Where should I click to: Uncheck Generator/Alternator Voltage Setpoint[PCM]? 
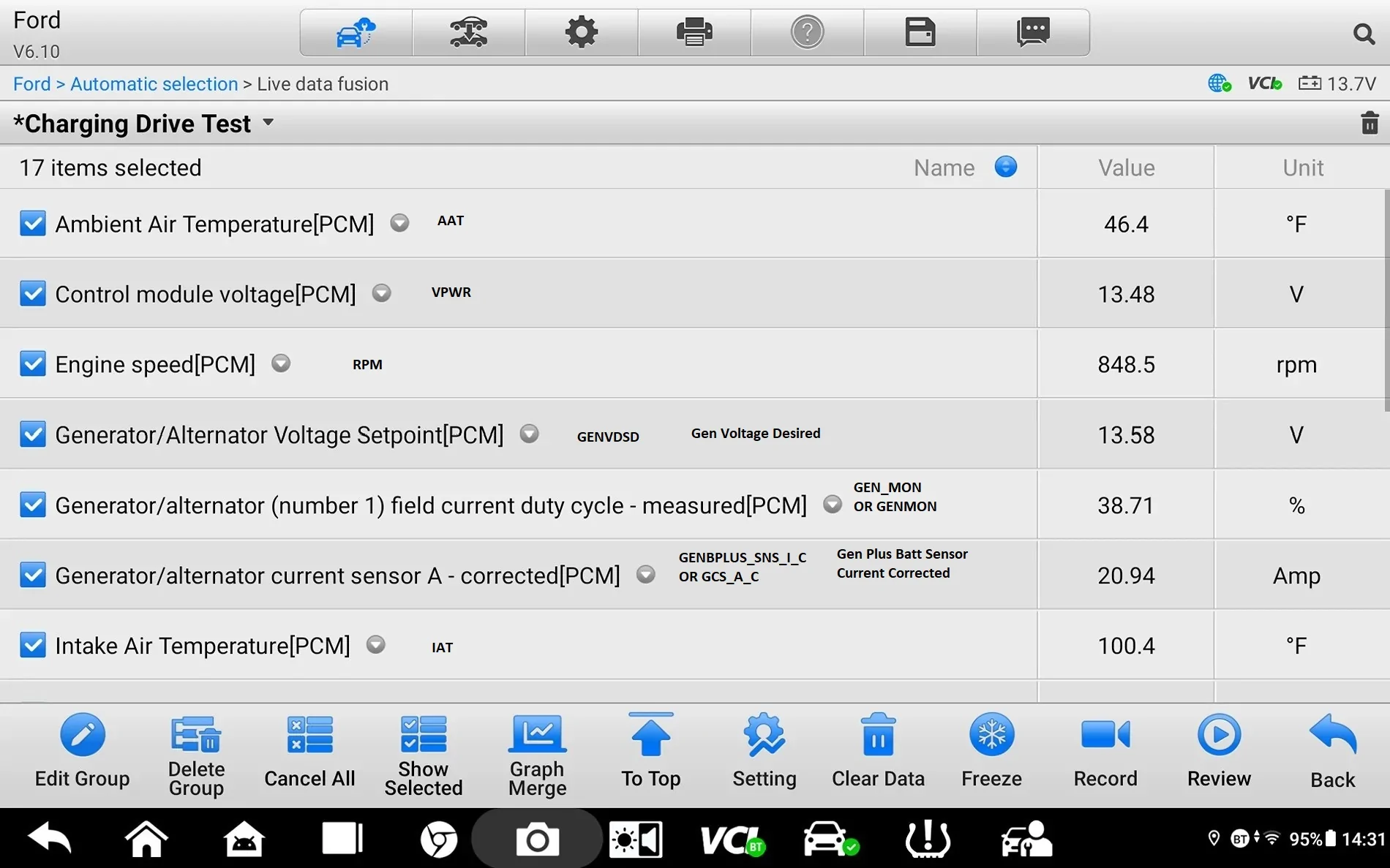[33, 434]
